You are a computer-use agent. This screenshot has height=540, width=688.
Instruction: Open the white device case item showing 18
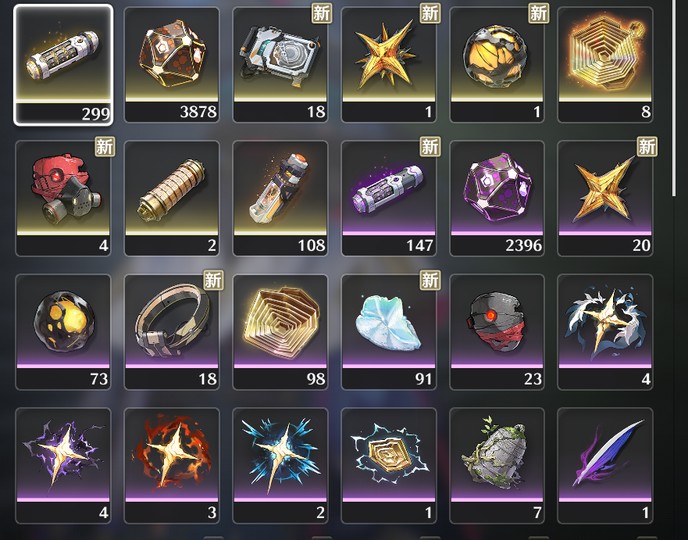tap(280, 65)
